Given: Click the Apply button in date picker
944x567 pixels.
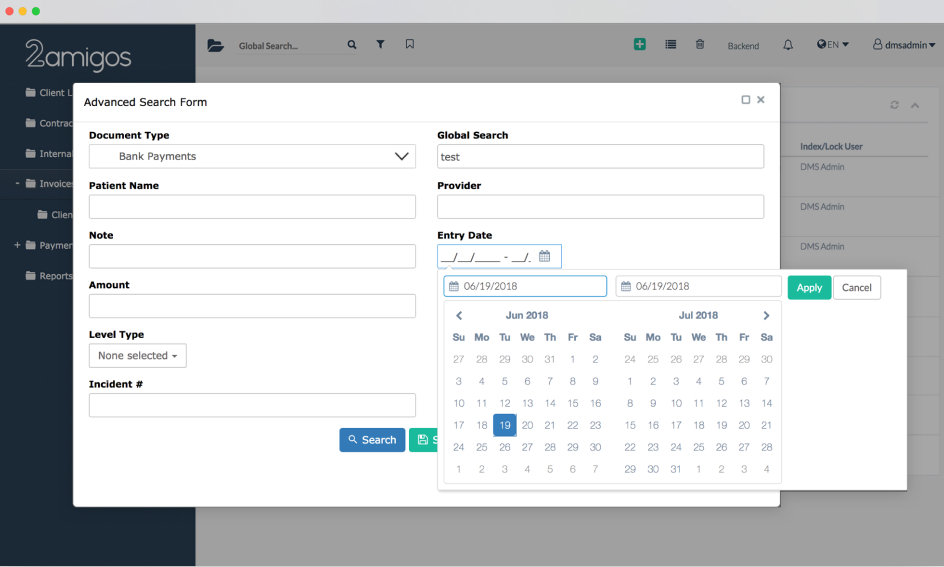Looking at the screenshot, I should coord(809,288).
